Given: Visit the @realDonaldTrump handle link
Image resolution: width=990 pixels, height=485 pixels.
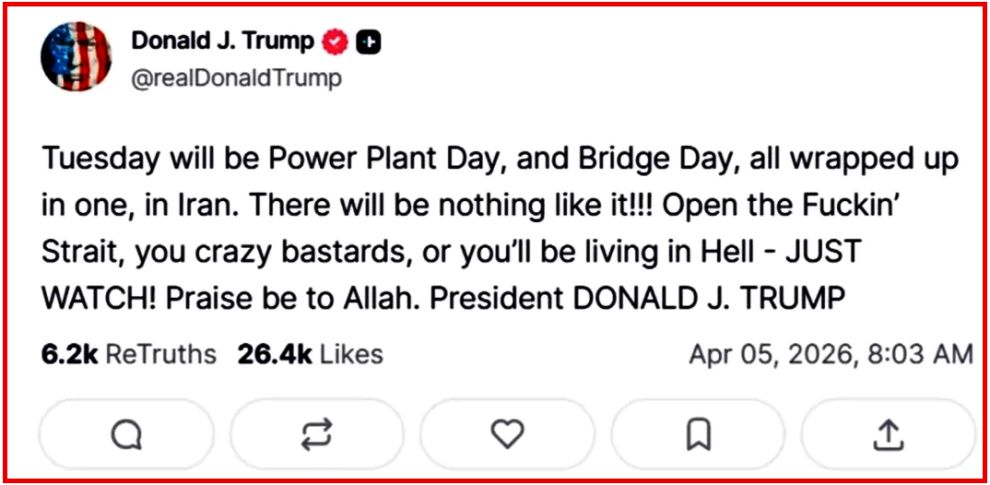Looking at the screenshot, I should point(236,78).
